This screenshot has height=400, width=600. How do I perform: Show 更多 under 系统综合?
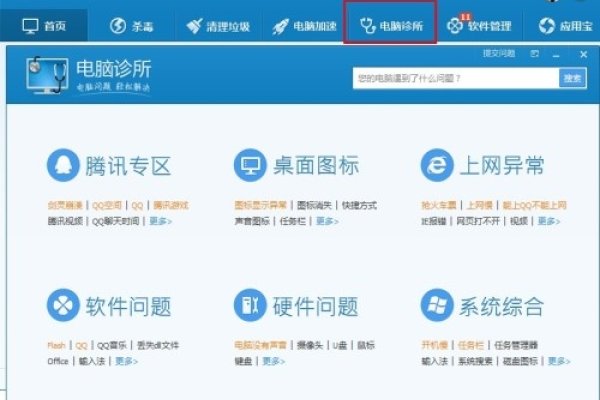point(559,361)
